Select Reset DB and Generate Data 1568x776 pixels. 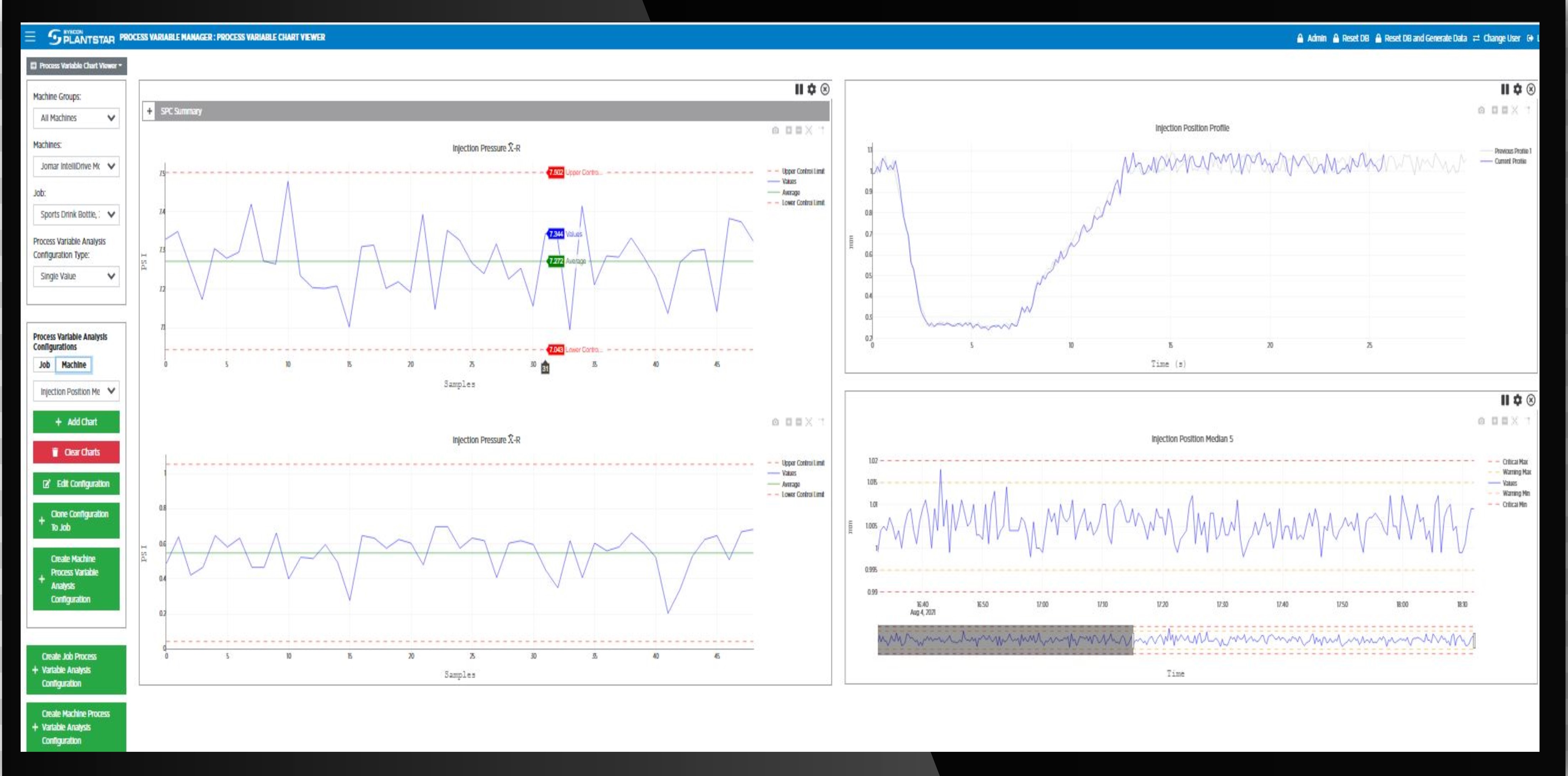click(1424, 38)
